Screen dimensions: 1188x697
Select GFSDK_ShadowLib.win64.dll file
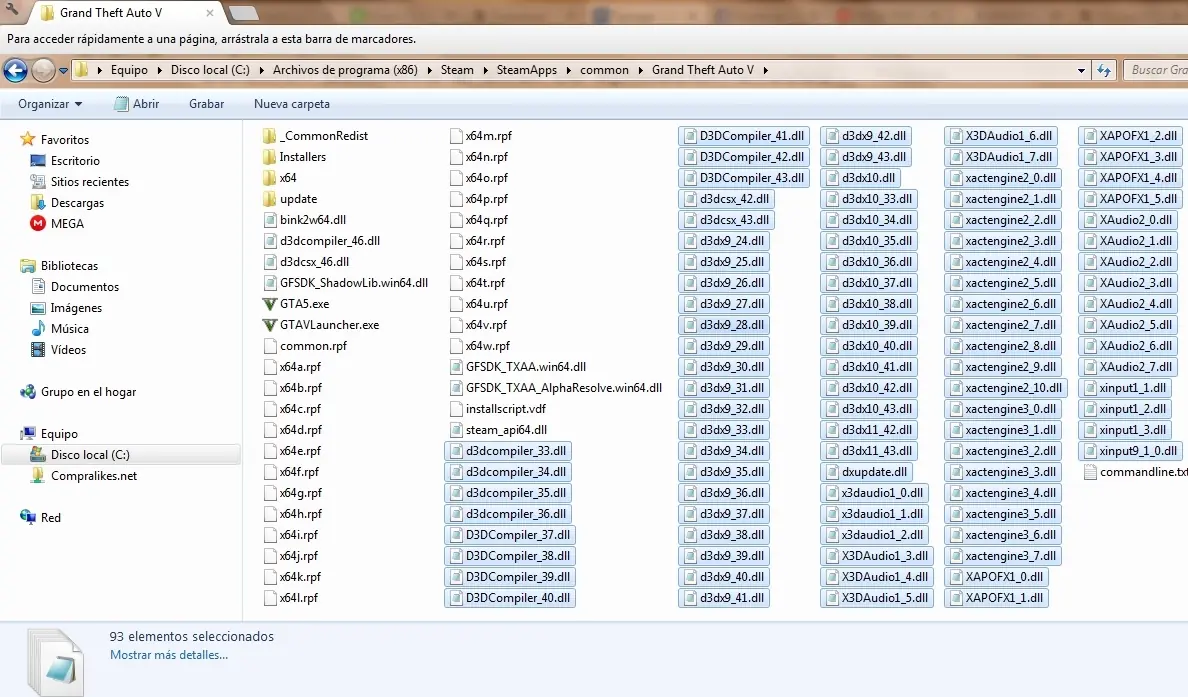tap(354, 283)
